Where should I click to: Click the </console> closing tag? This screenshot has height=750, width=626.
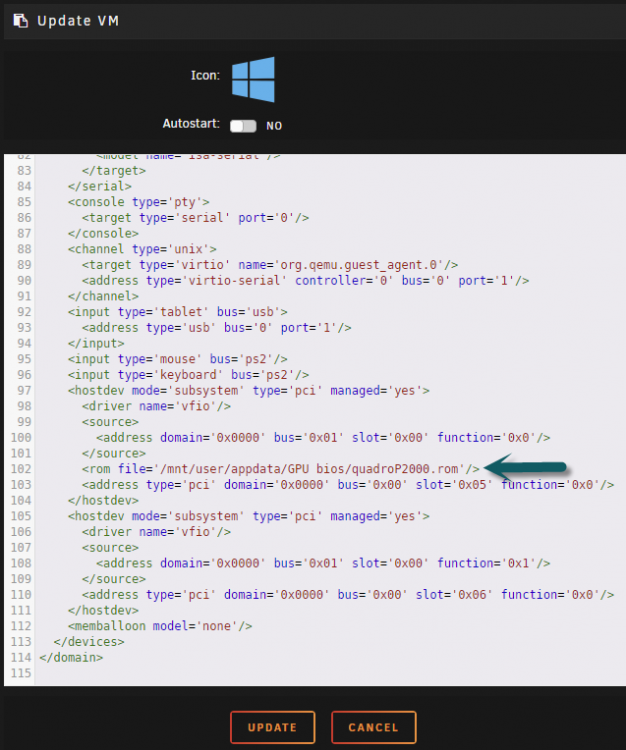pyautogui.click(x=103, y=233)
